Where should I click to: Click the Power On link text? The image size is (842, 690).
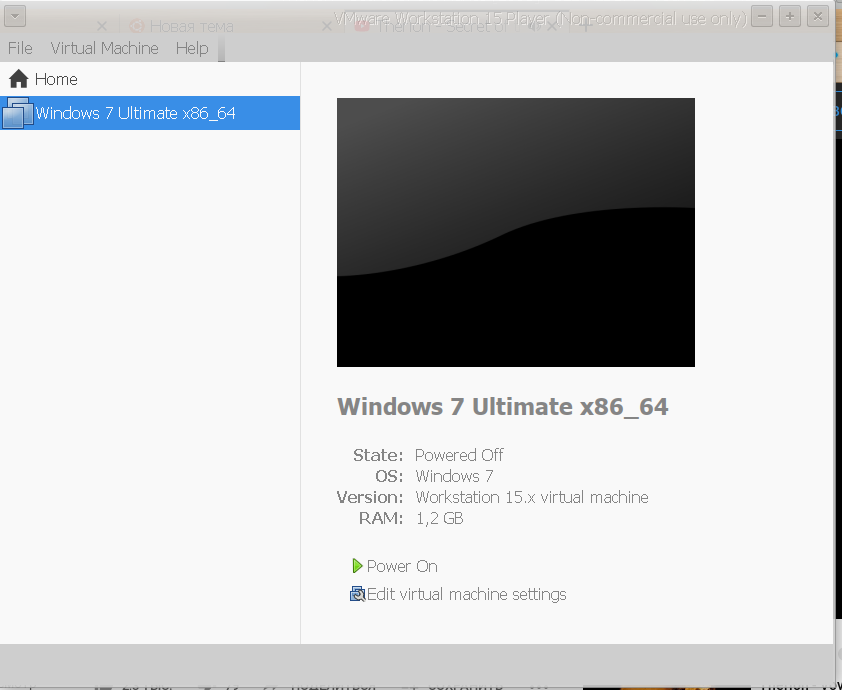(402, 566)
